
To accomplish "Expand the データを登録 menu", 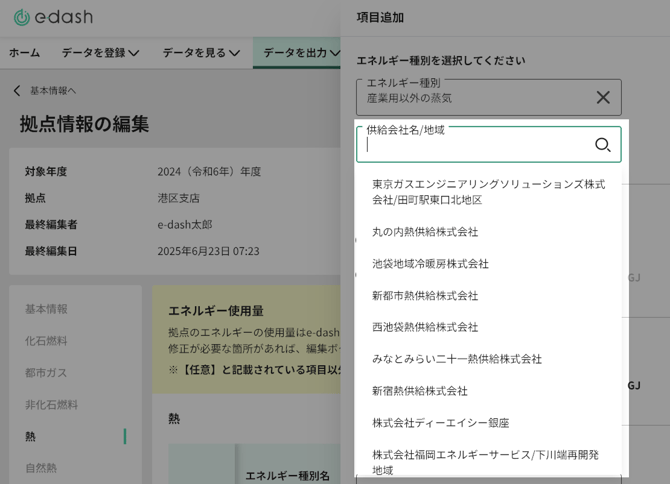I will pos(100,53).
